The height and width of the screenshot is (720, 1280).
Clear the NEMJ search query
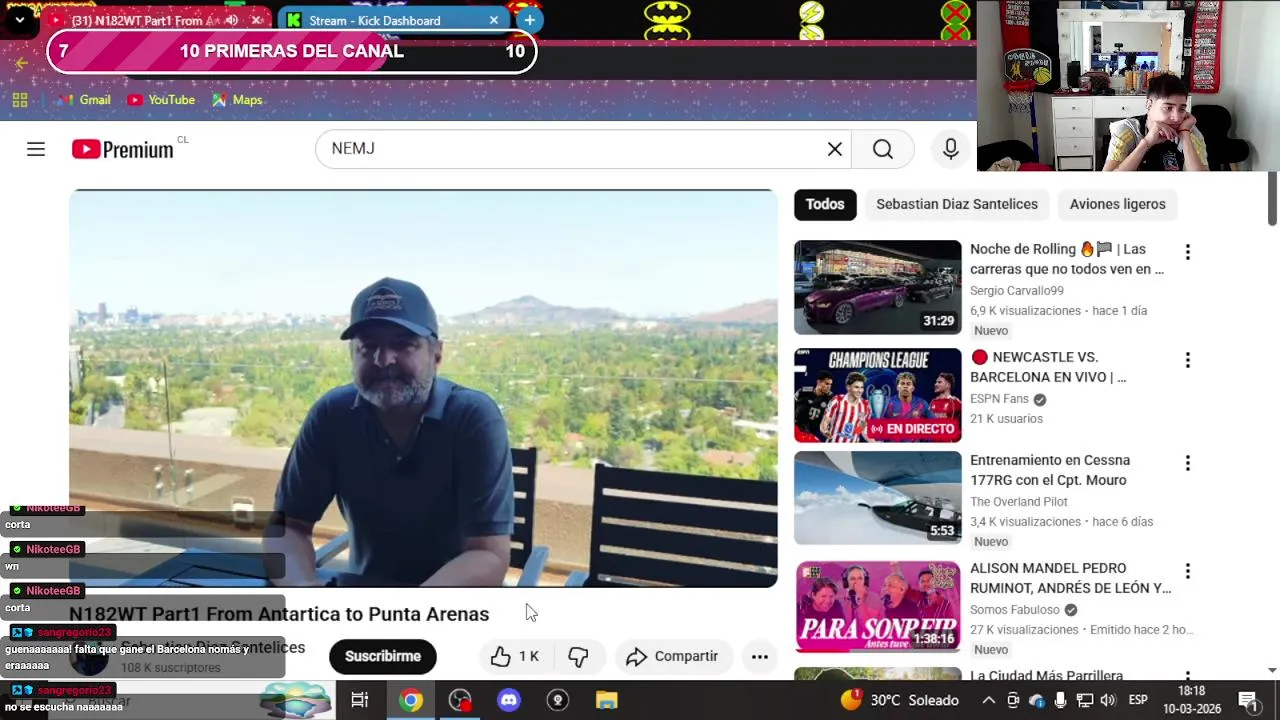pos(834,149)
